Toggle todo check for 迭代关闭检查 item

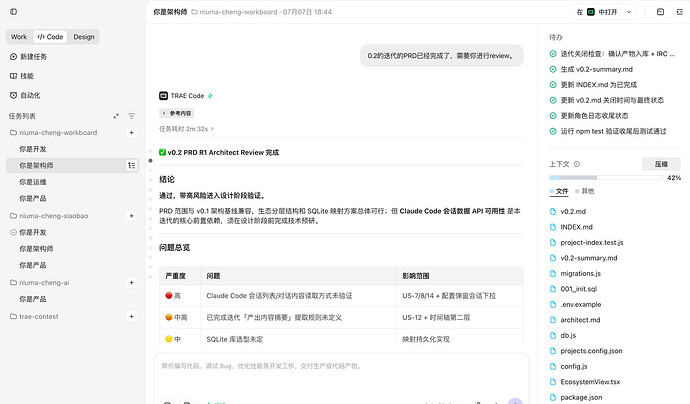pos(553,54)
